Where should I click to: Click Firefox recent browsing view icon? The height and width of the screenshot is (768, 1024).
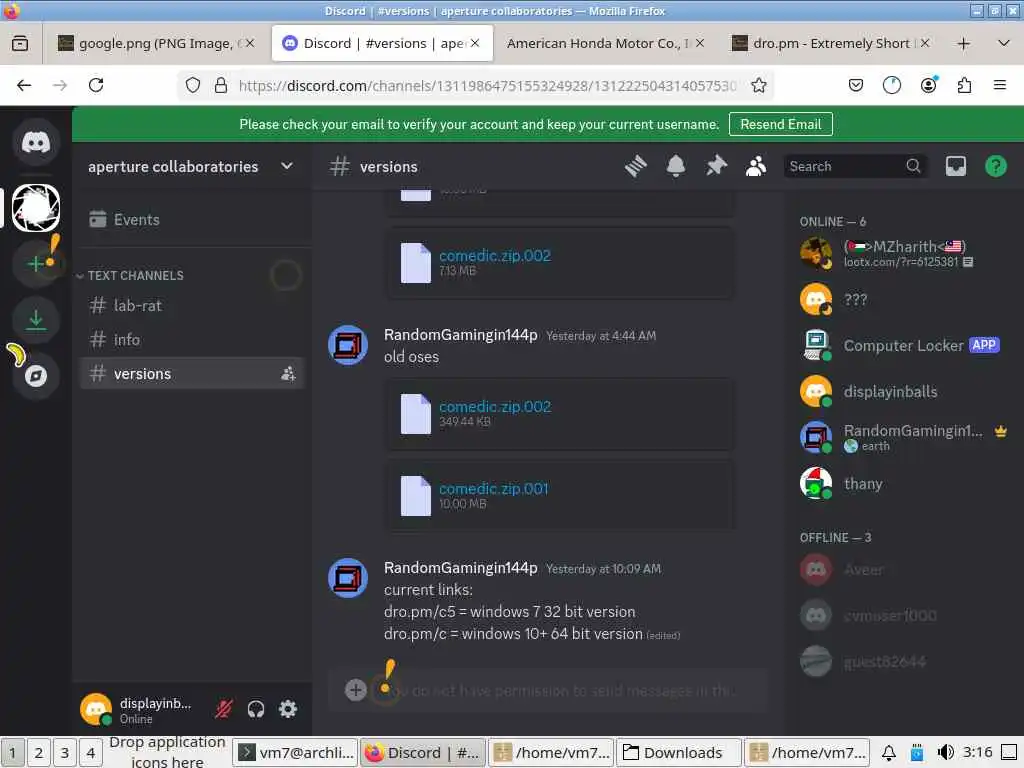20,44
